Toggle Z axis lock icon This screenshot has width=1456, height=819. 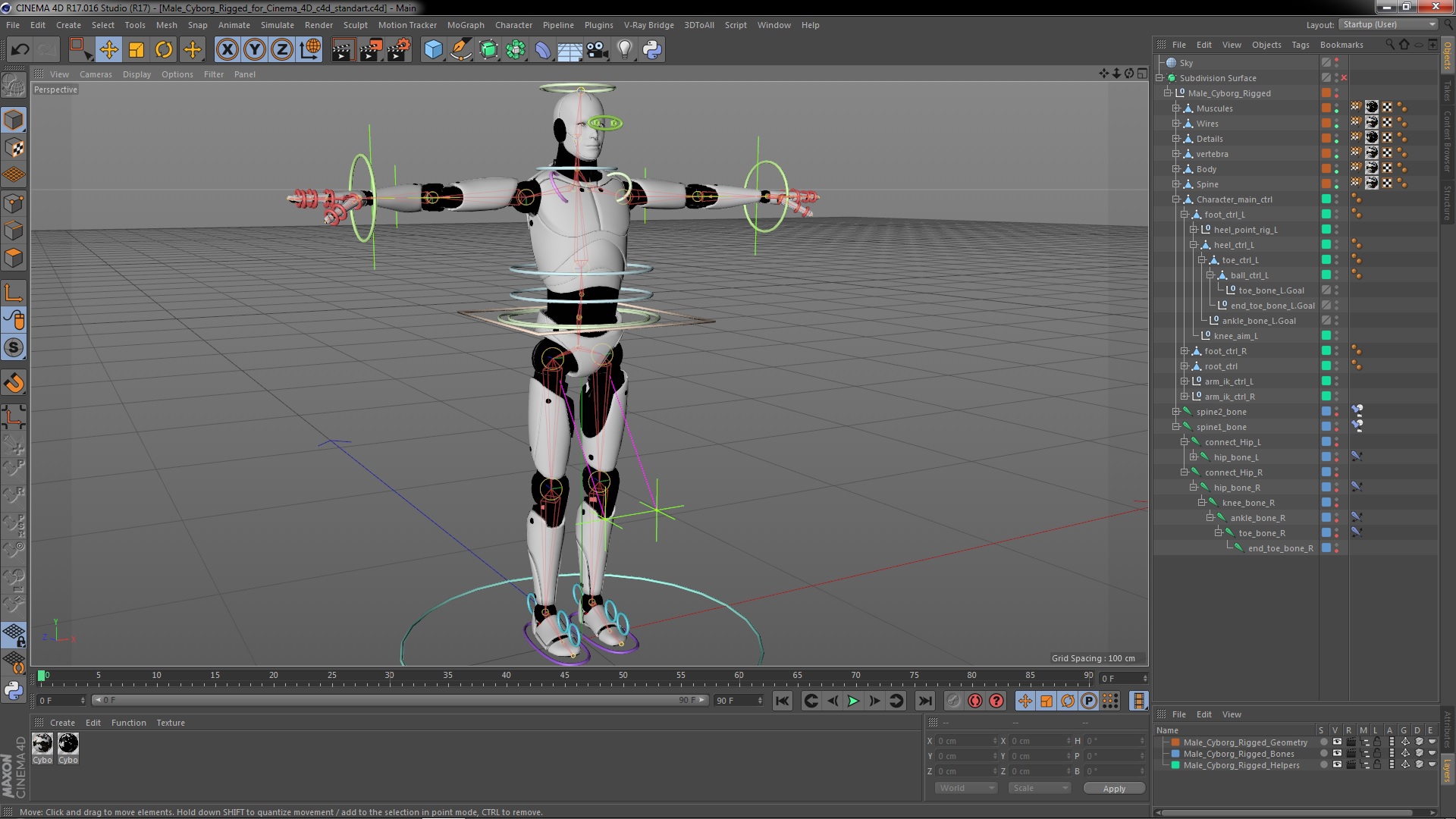(x=282, y=50)
